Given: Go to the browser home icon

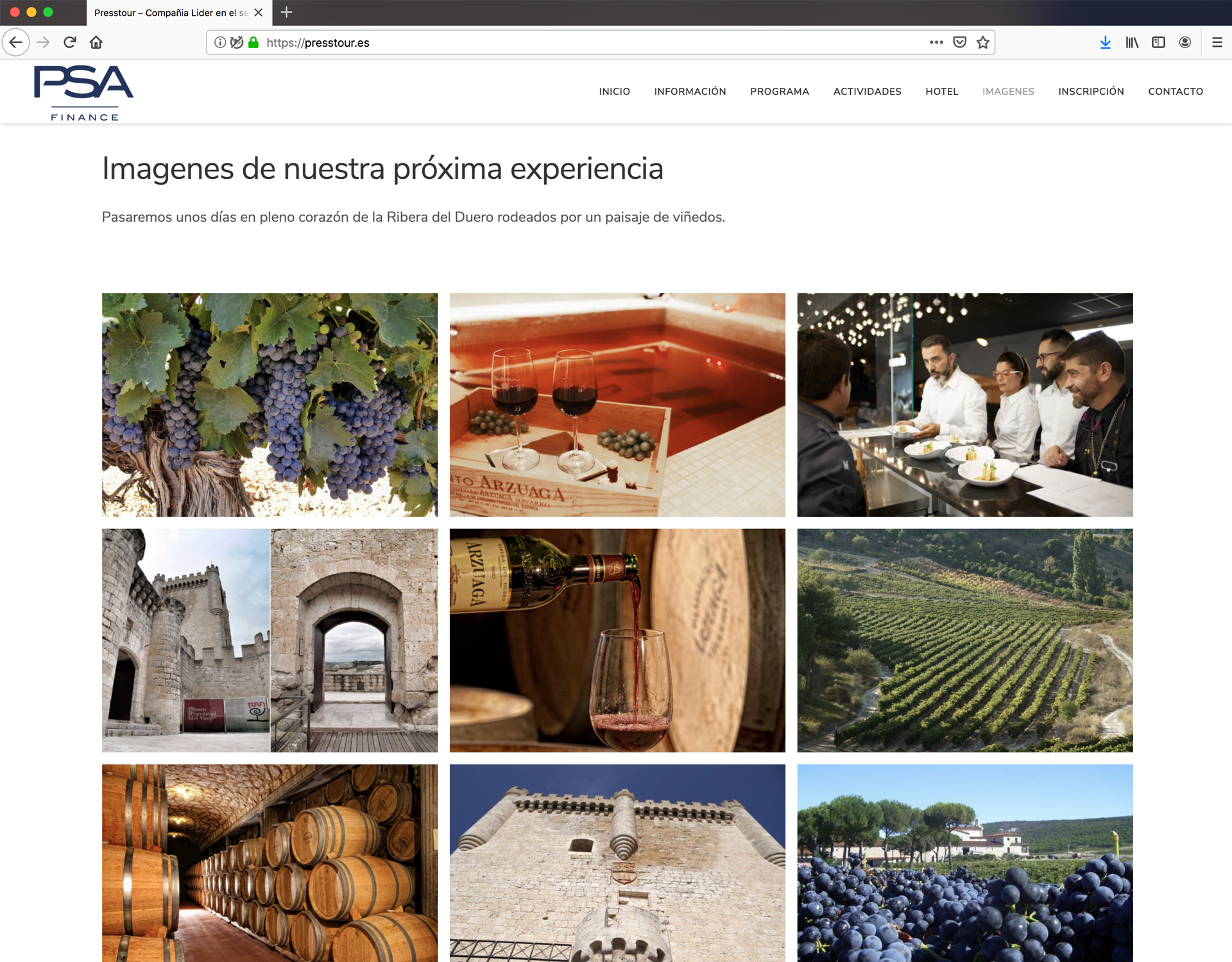Looking at the screenshot, I should click(96, 42).
